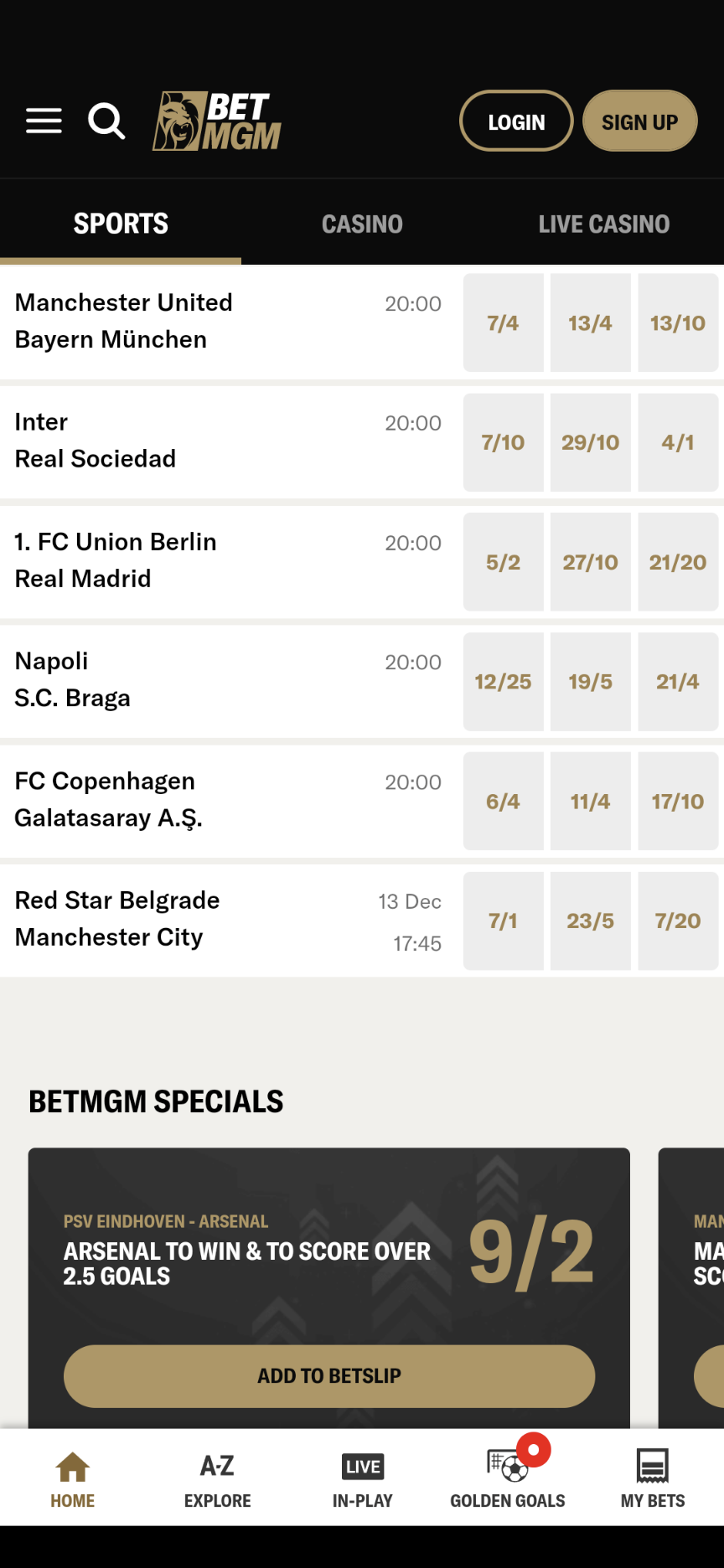Screen dimensions: 724x1568
Task: Open My Bets slip icon
Action: tap(652, 1480)
